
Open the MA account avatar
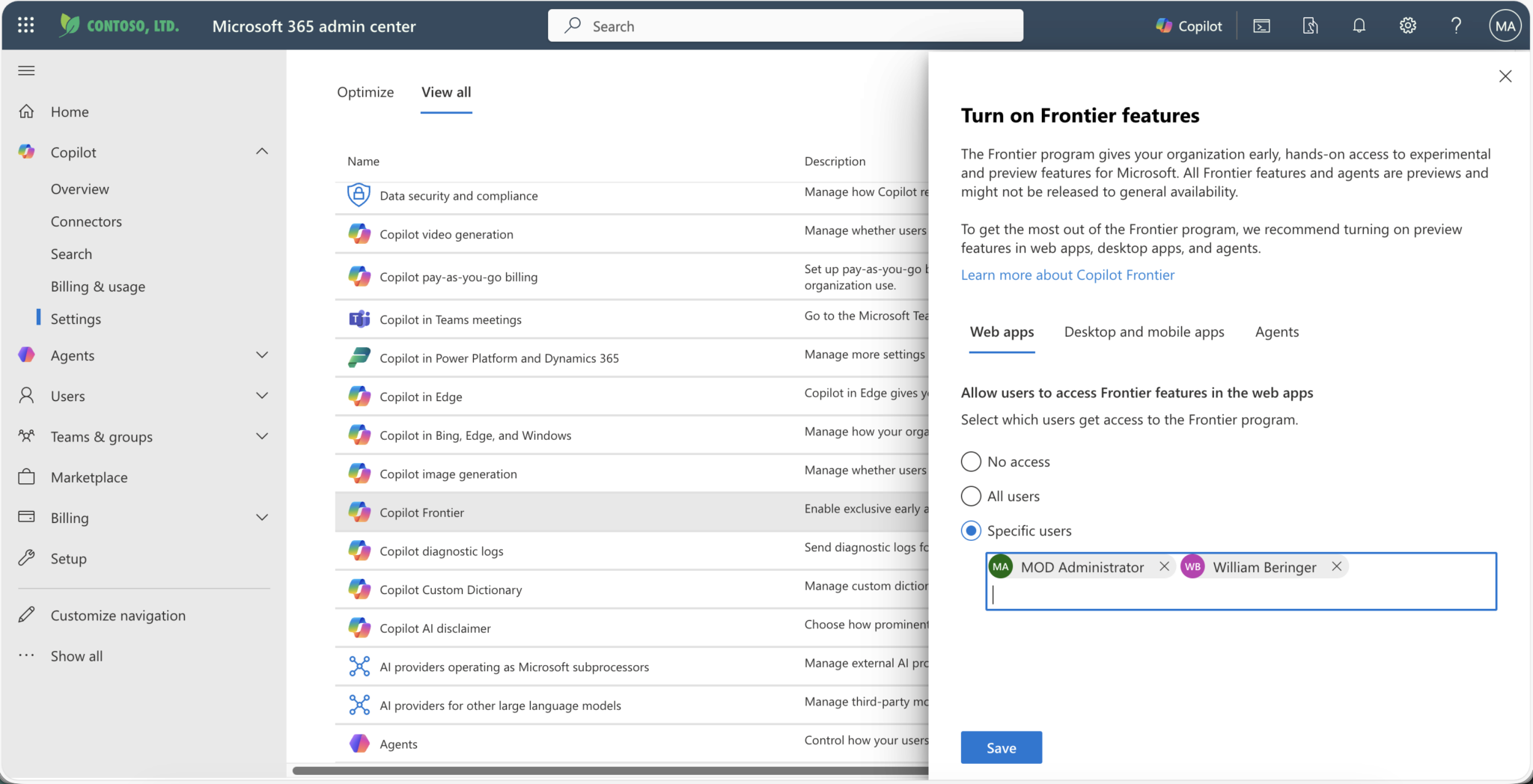pos(1505,25)
